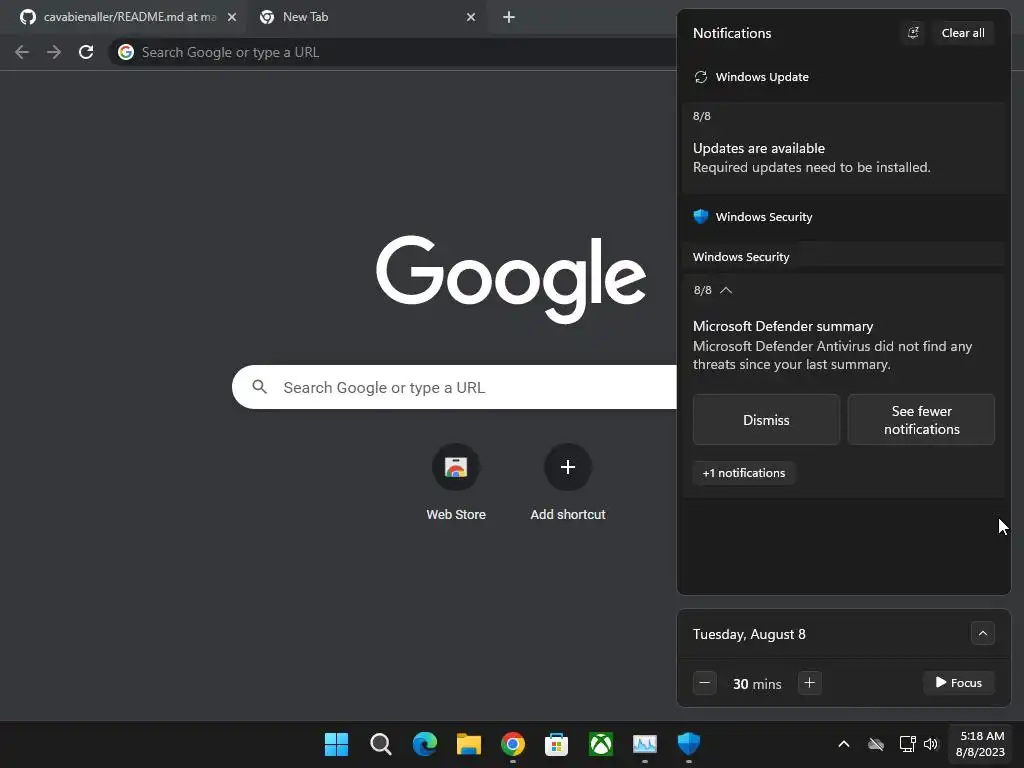
Task: Open the Windows Start menu
Action: point(336,744)
